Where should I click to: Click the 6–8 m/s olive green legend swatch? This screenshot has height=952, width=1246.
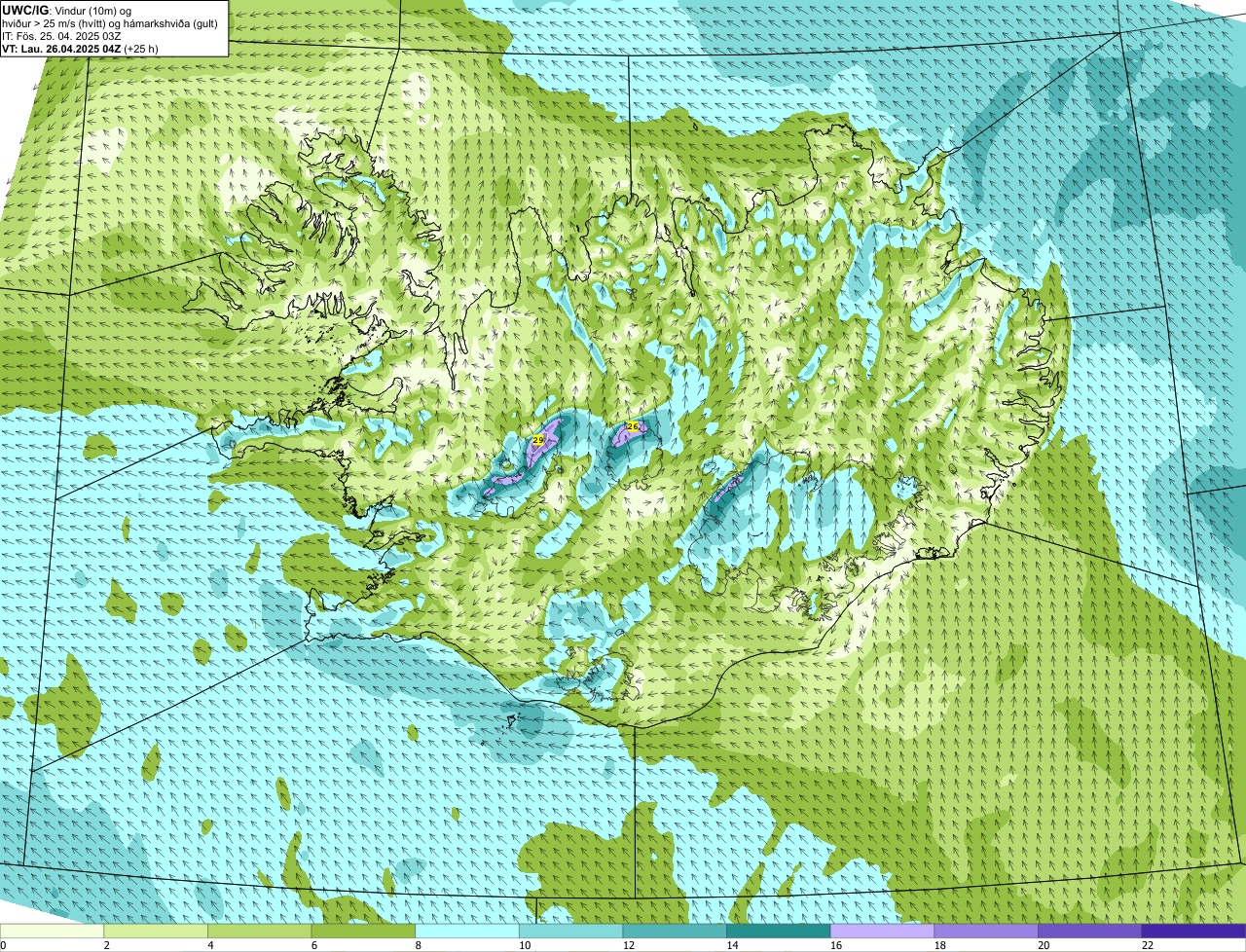363,932
